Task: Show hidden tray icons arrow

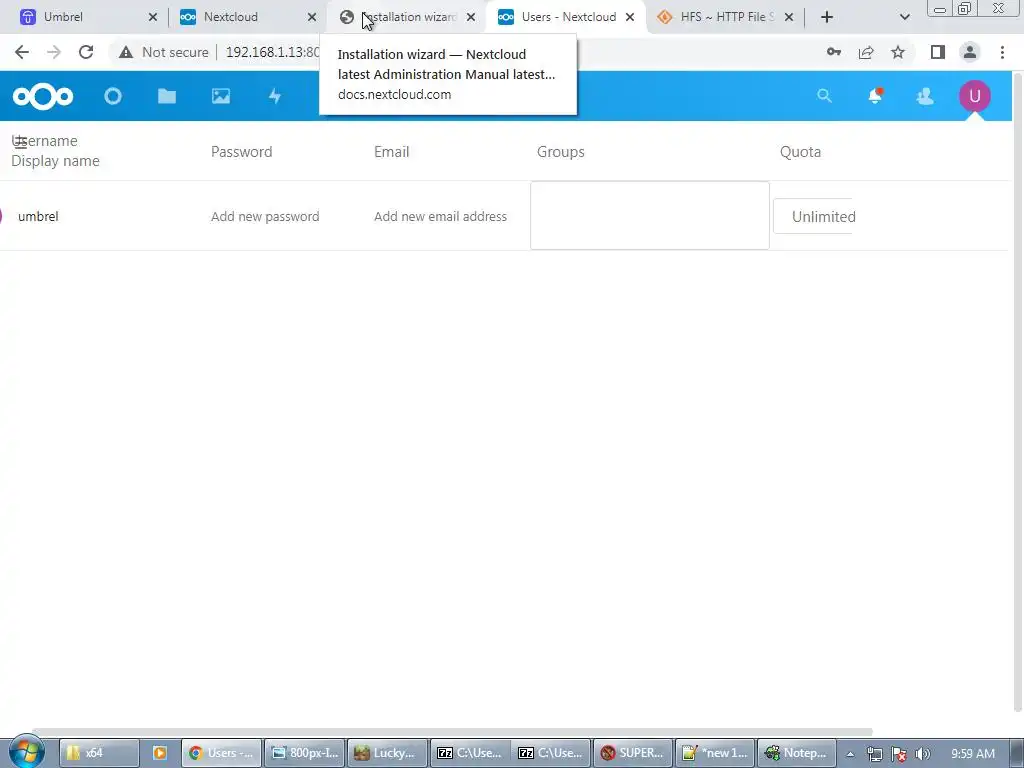Action: pos(850,754)
